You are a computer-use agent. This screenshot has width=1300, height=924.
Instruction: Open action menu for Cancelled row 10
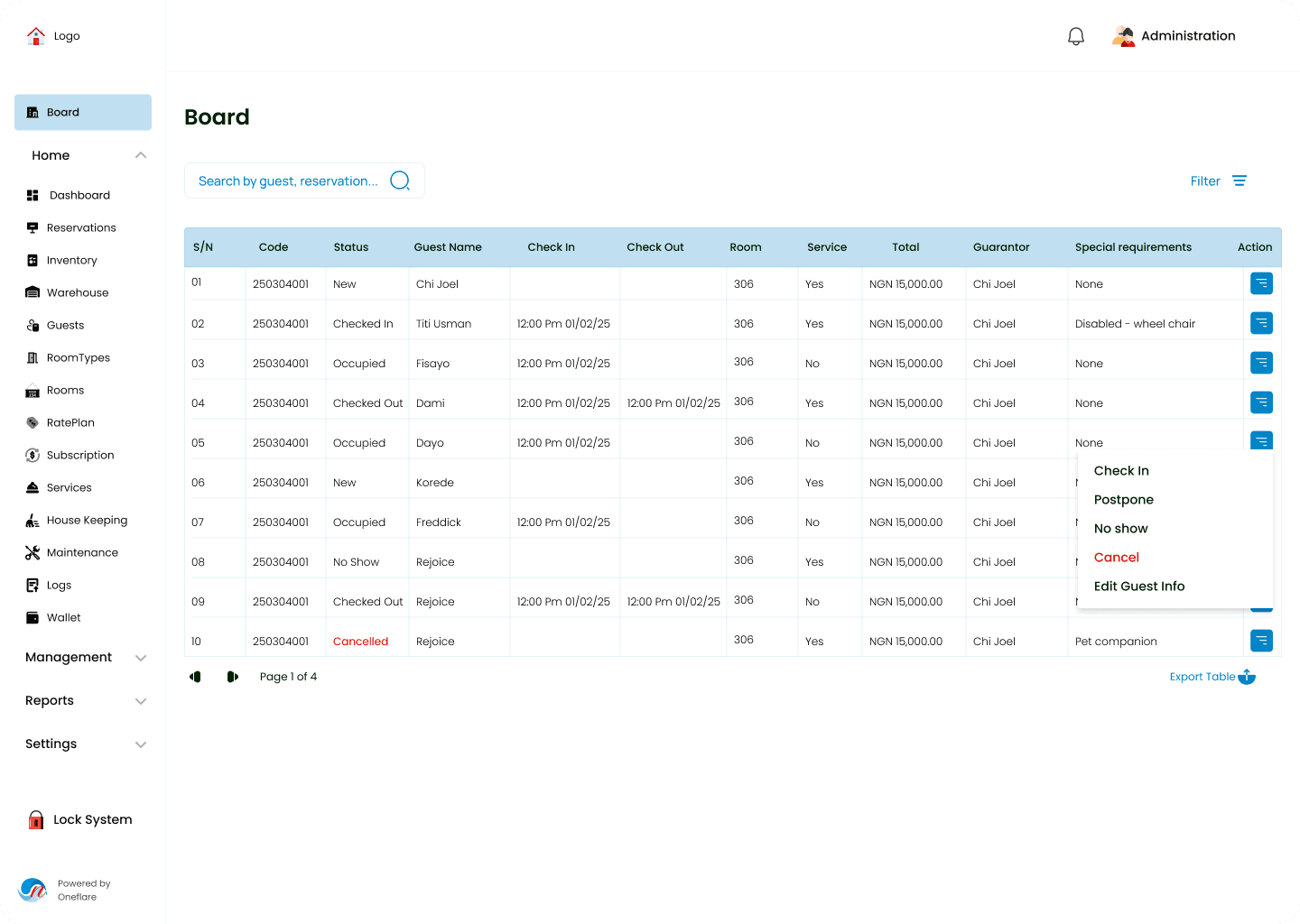1261,641
